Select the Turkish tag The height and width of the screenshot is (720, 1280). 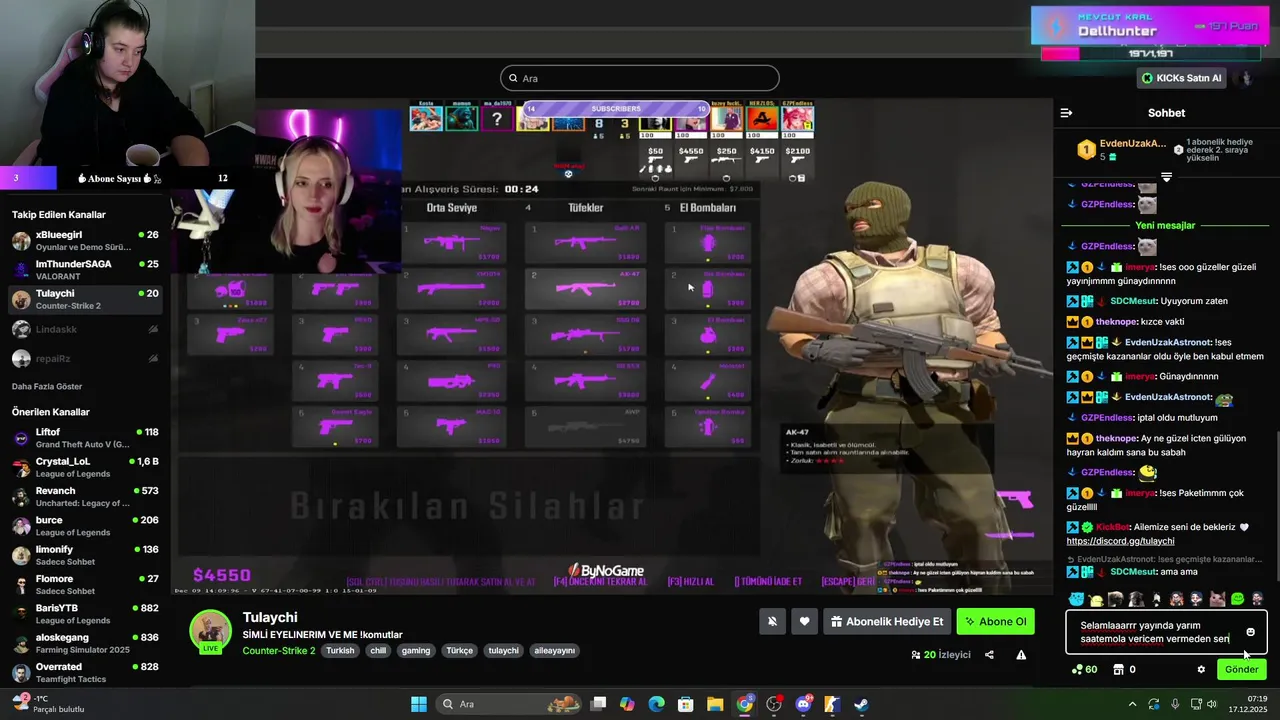[x=340, y=650]
